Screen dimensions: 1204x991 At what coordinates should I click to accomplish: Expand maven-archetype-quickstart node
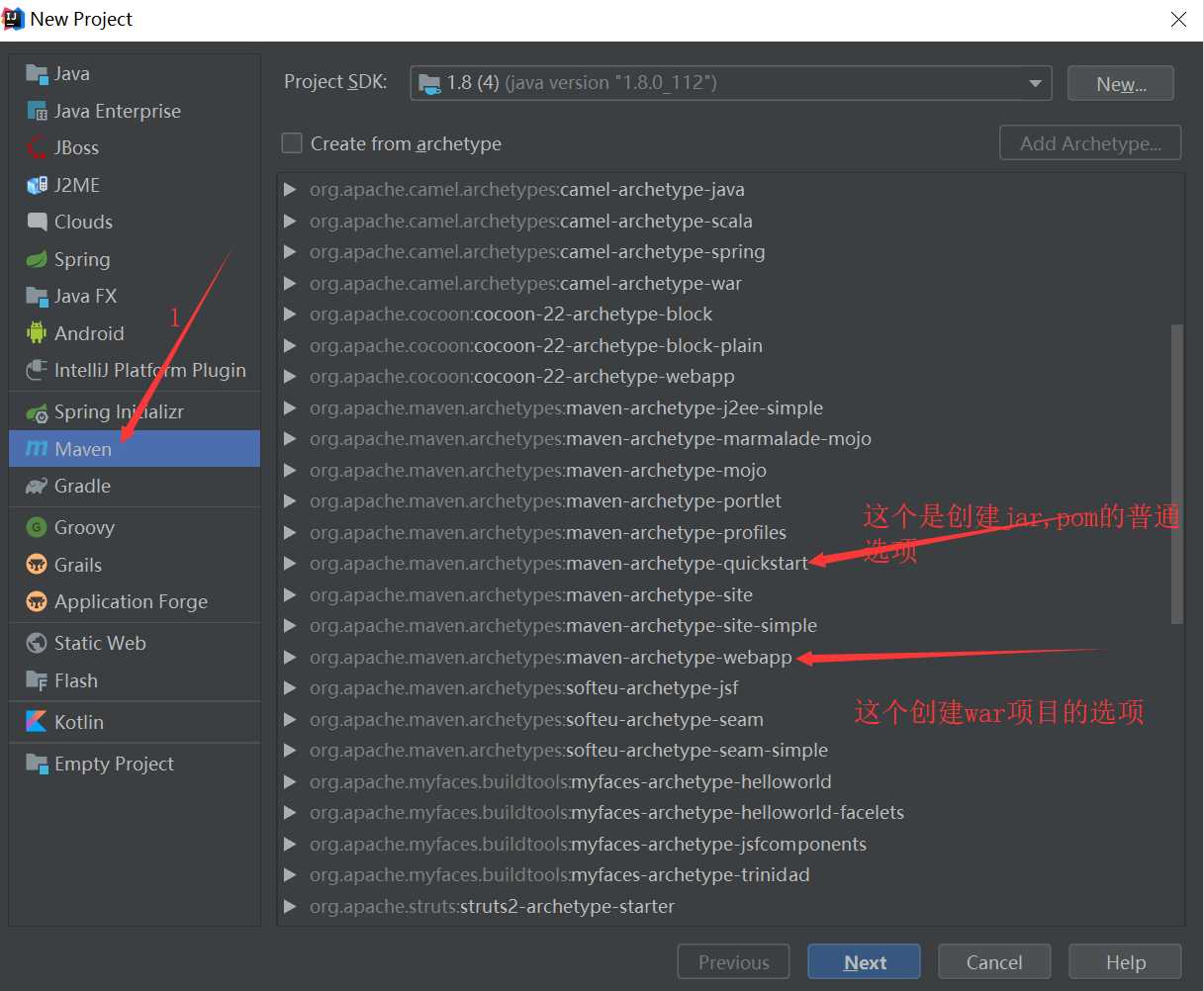290,563
